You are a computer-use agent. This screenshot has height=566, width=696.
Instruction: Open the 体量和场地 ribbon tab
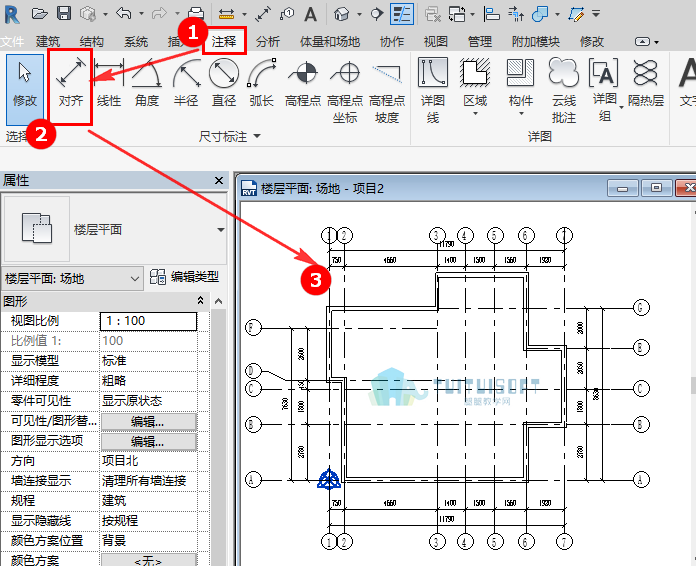[330, 42]
